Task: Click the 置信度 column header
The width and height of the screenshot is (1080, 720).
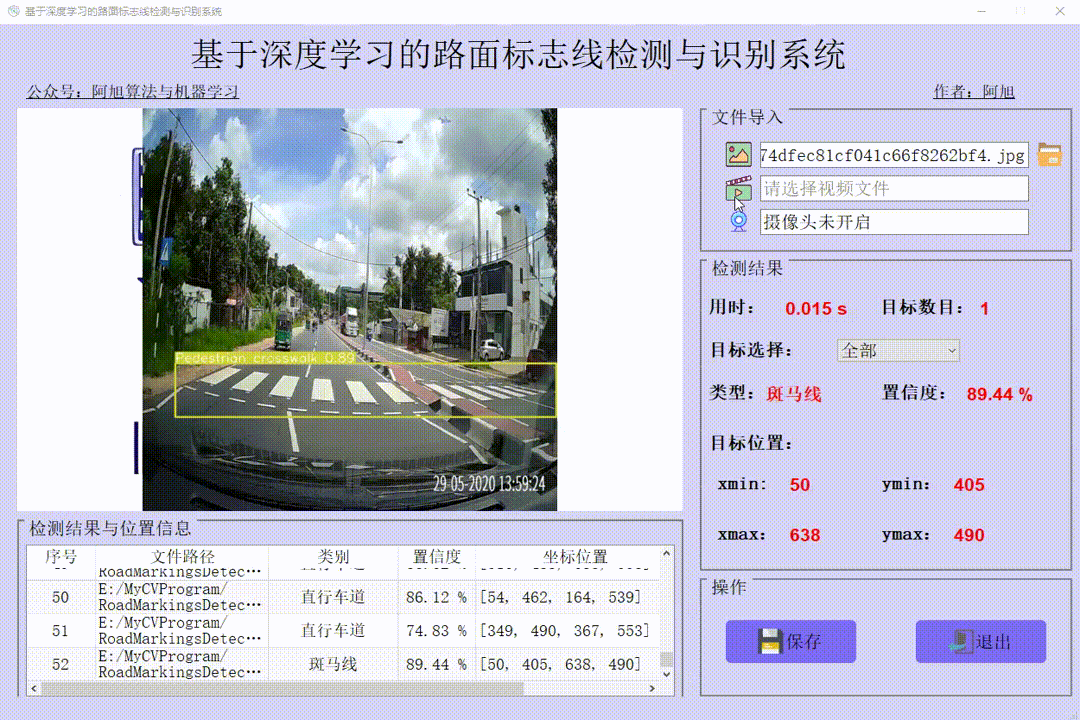Action: (436, 557)
